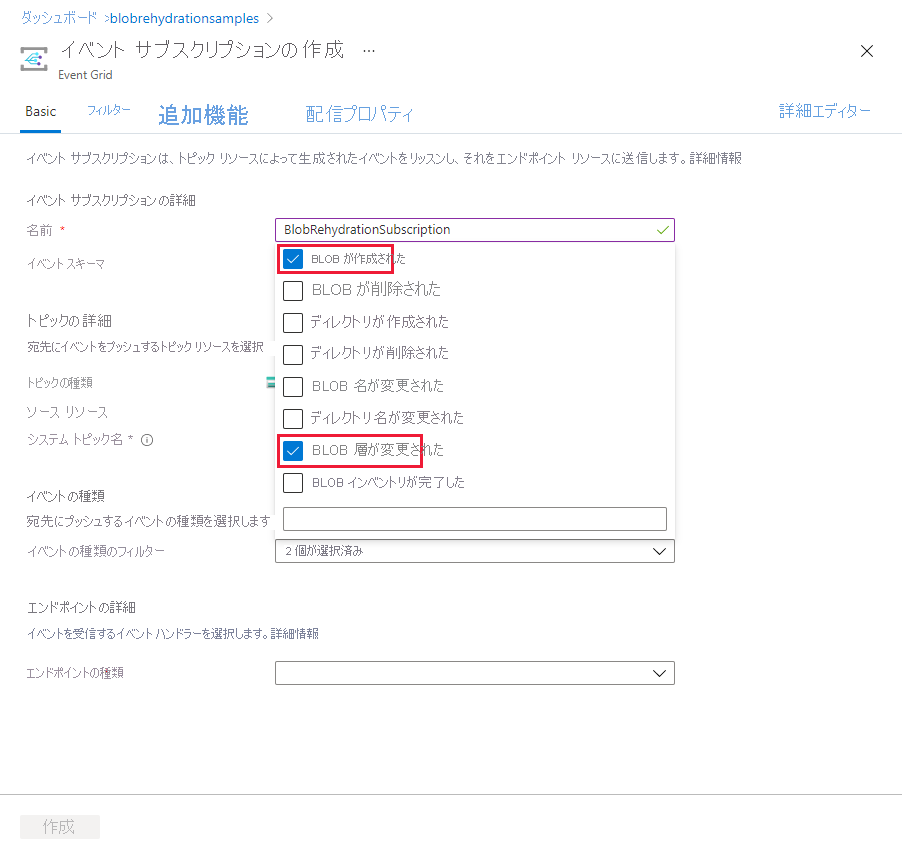902x859 pixels.
Task: Collapse the イベントの種類のフィルター dropdown
Action: (x=659, y=550)
